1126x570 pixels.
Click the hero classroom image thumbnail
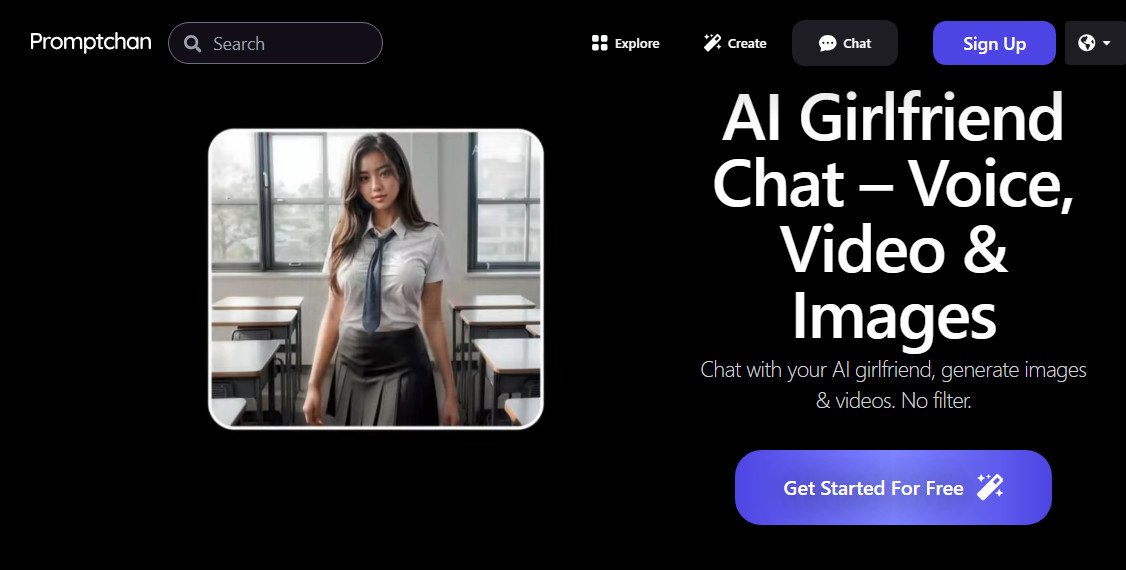376,279
